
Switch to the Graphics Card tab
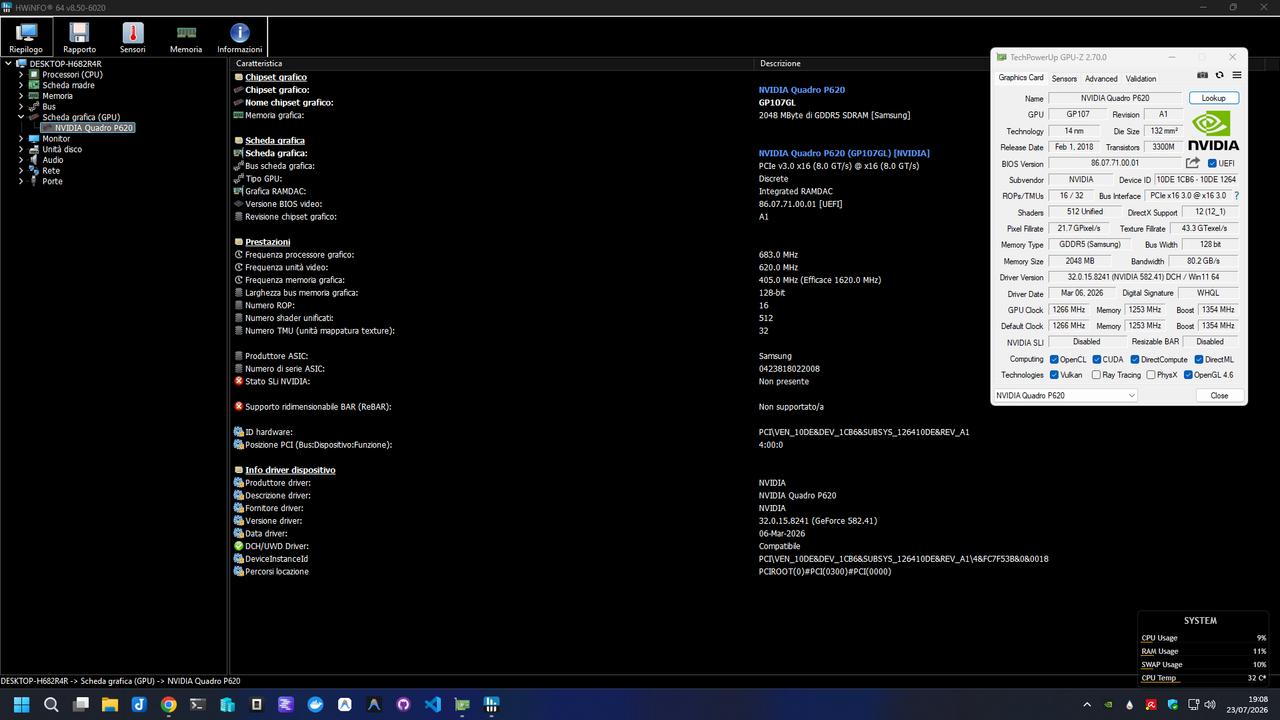tap(1021, 78)
